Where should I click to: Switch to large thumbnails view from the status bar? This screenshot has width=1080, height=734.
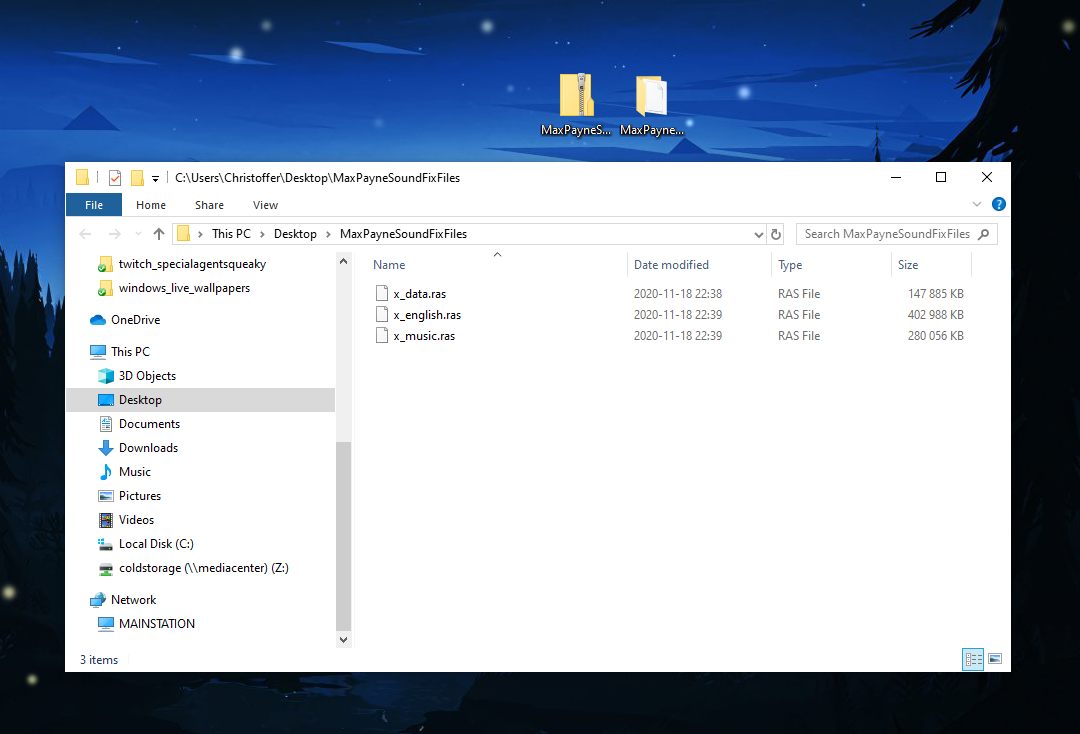click(x=995, y=658)
